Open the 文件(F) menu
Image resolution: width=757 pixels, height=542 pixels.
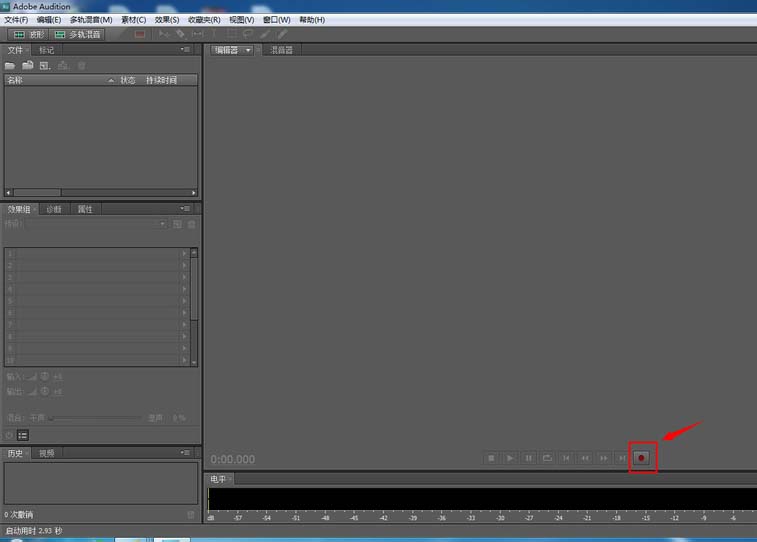(16, 20)
